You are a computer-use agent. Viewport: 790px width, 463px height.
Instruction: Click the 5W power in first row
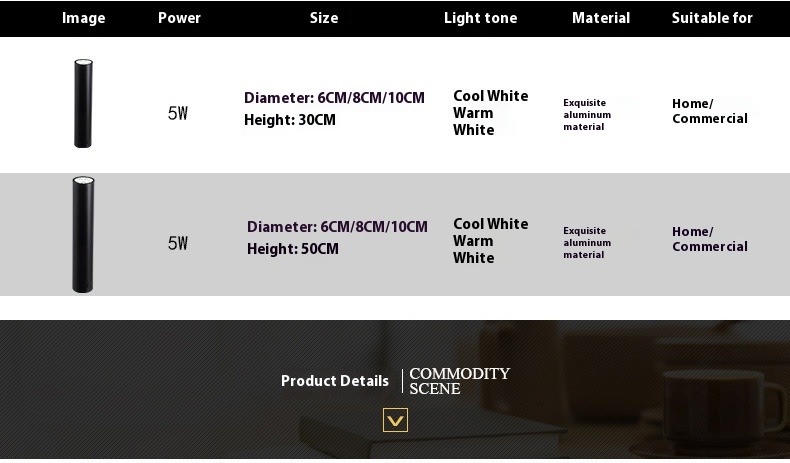178,113
